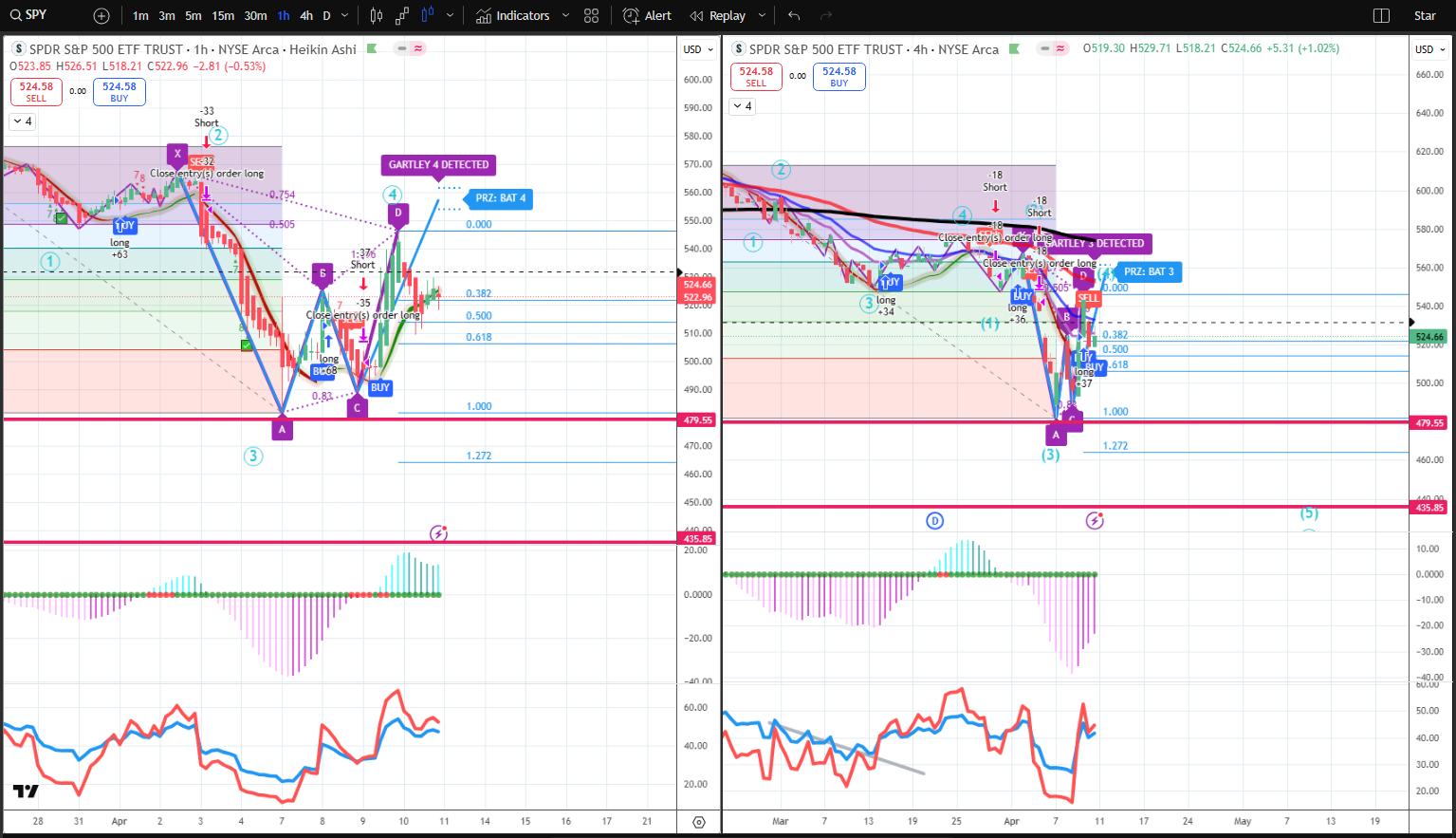Open the Indicators dialog
This screenshot has width=1456, height=838.
[x=513, y=16]
